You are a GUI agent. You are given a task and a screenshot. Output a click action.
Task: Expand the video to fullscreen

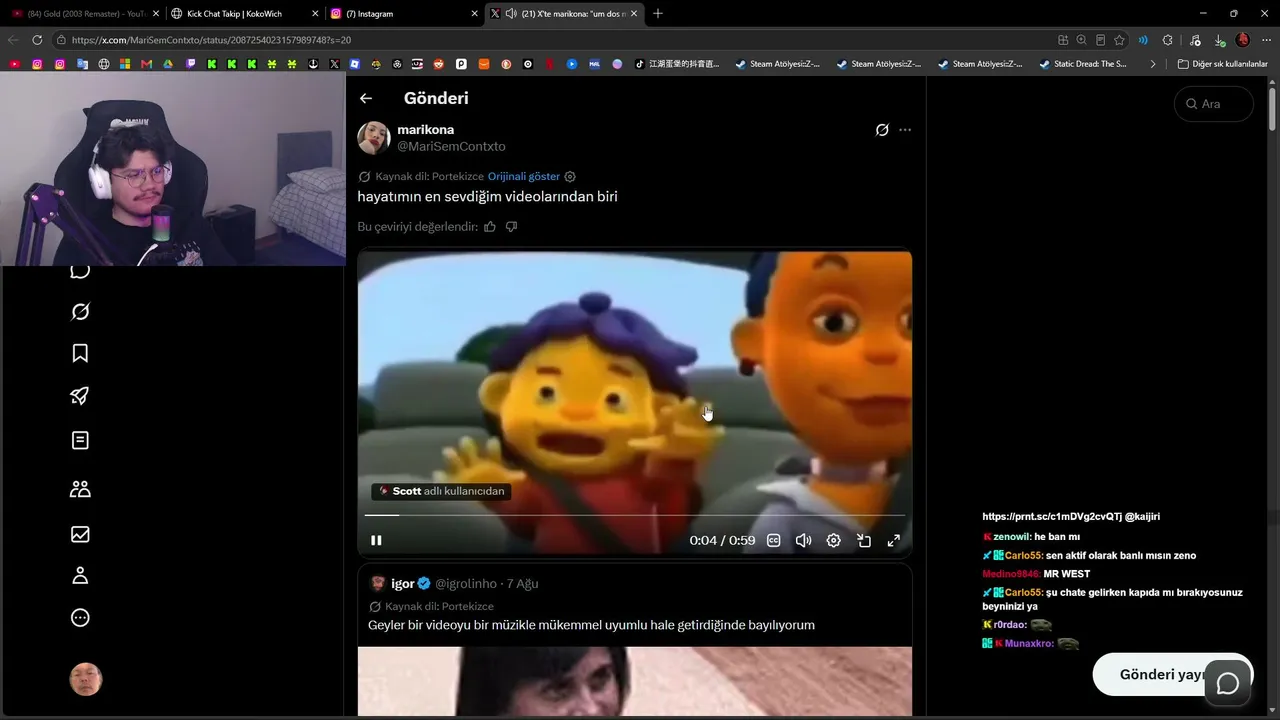point(894,540)
